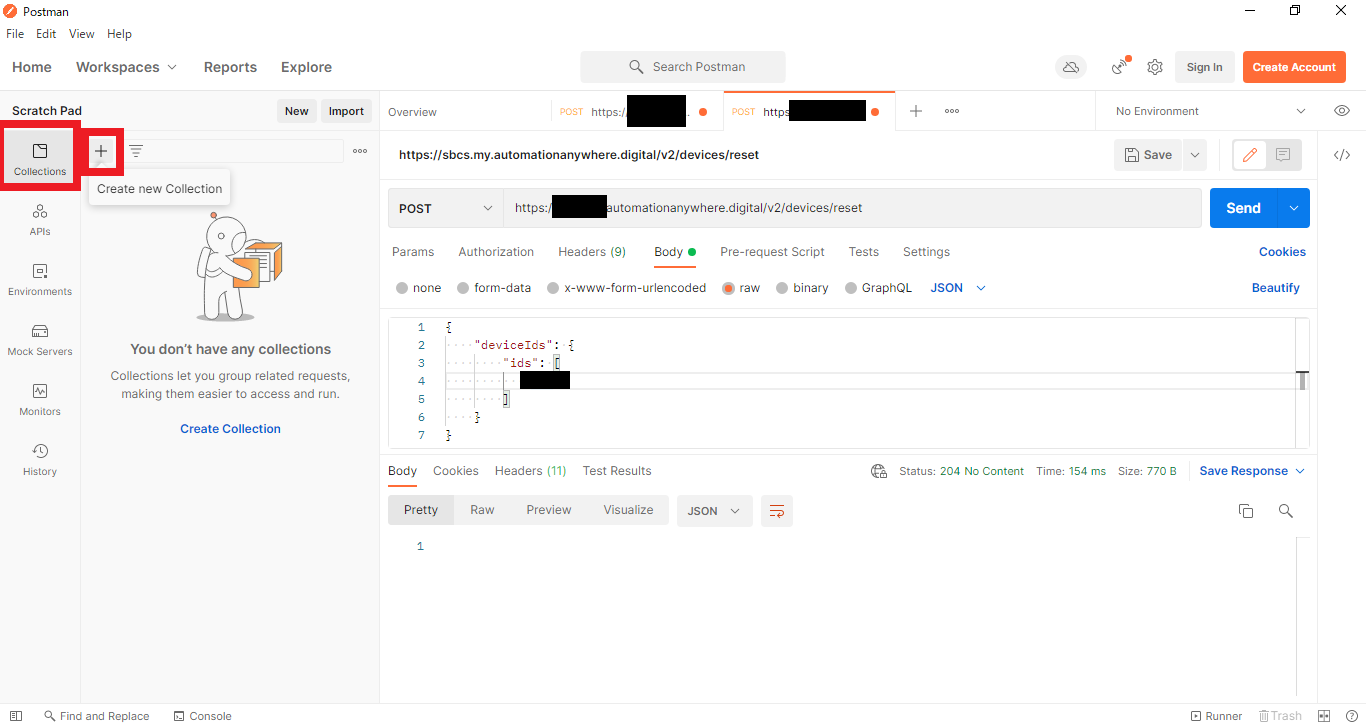1366x728 pixels.
Task: Open the comments mode icon
Action: (x=1283, y=155)
